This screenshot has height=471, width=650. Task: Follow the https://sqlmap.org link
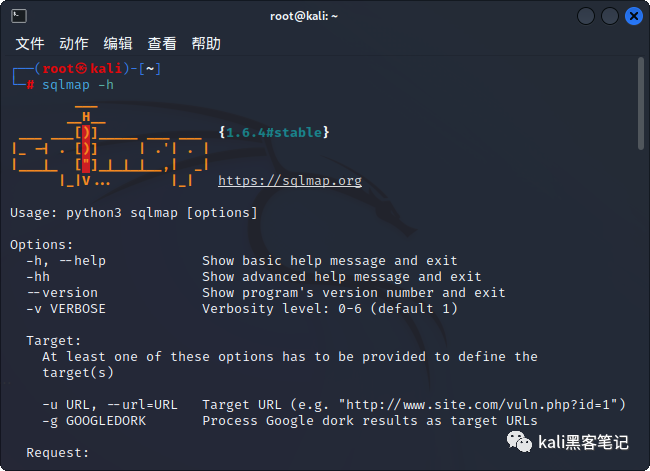(x=290, y=181)
